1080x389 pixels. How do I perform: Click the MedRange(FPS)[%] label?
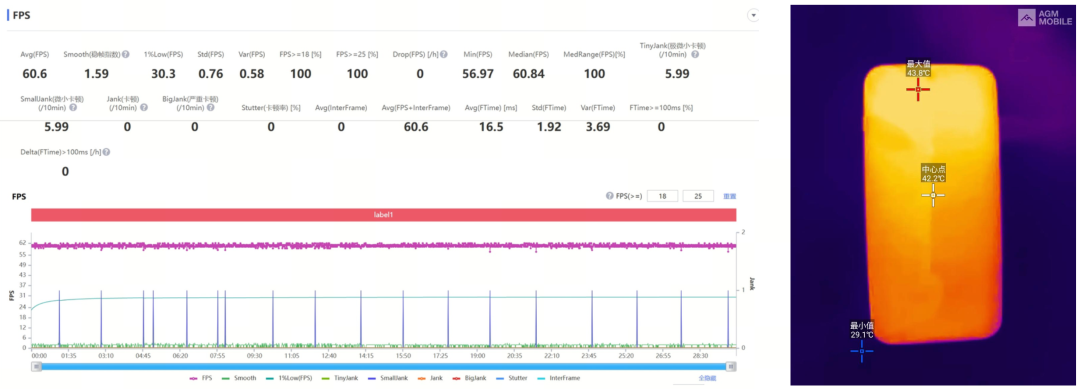click(x=594, y=54)
